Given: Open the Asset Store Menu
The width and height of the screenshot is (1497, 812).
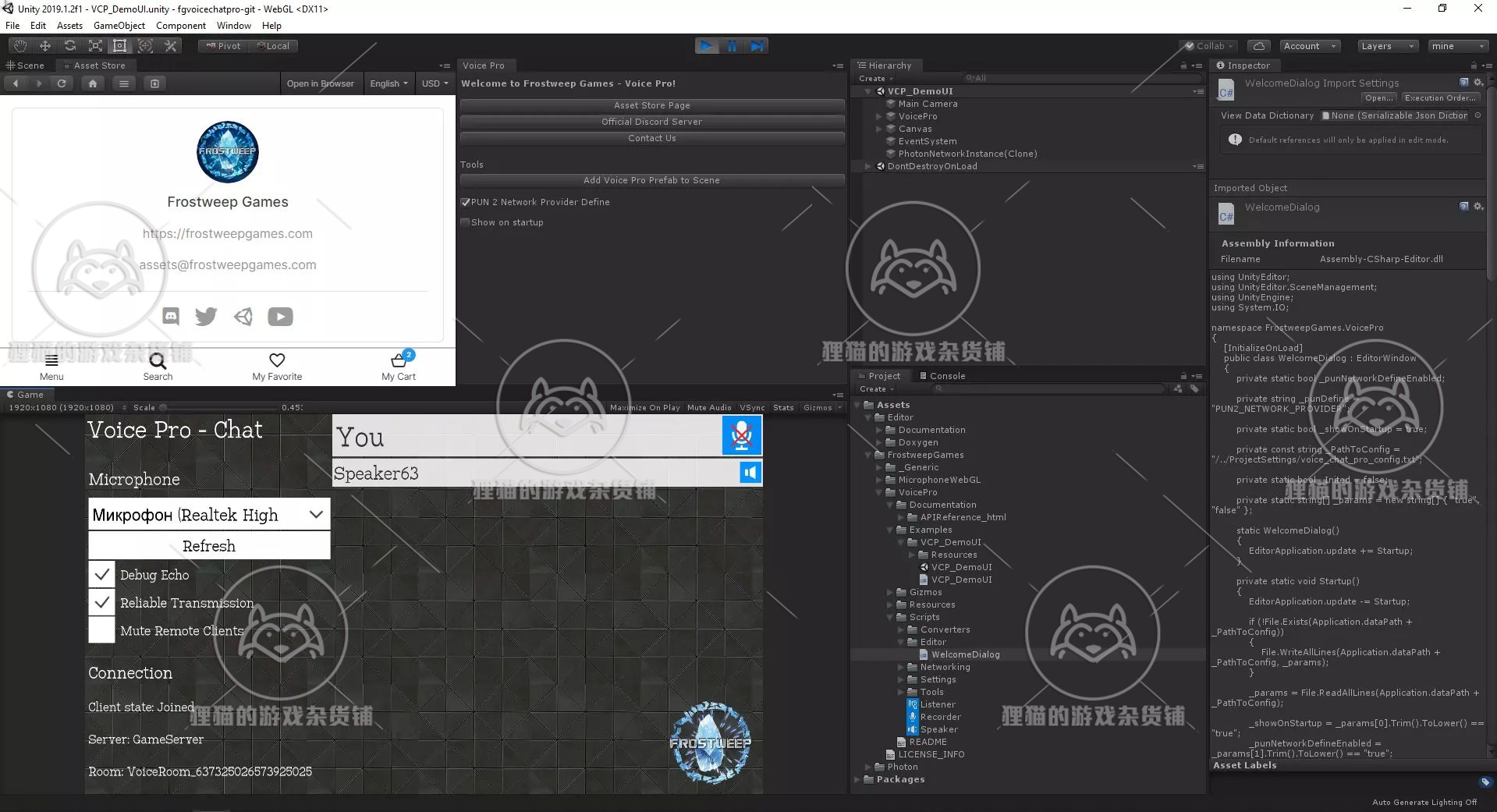Looking at the screenshot, I should (51, 367).
